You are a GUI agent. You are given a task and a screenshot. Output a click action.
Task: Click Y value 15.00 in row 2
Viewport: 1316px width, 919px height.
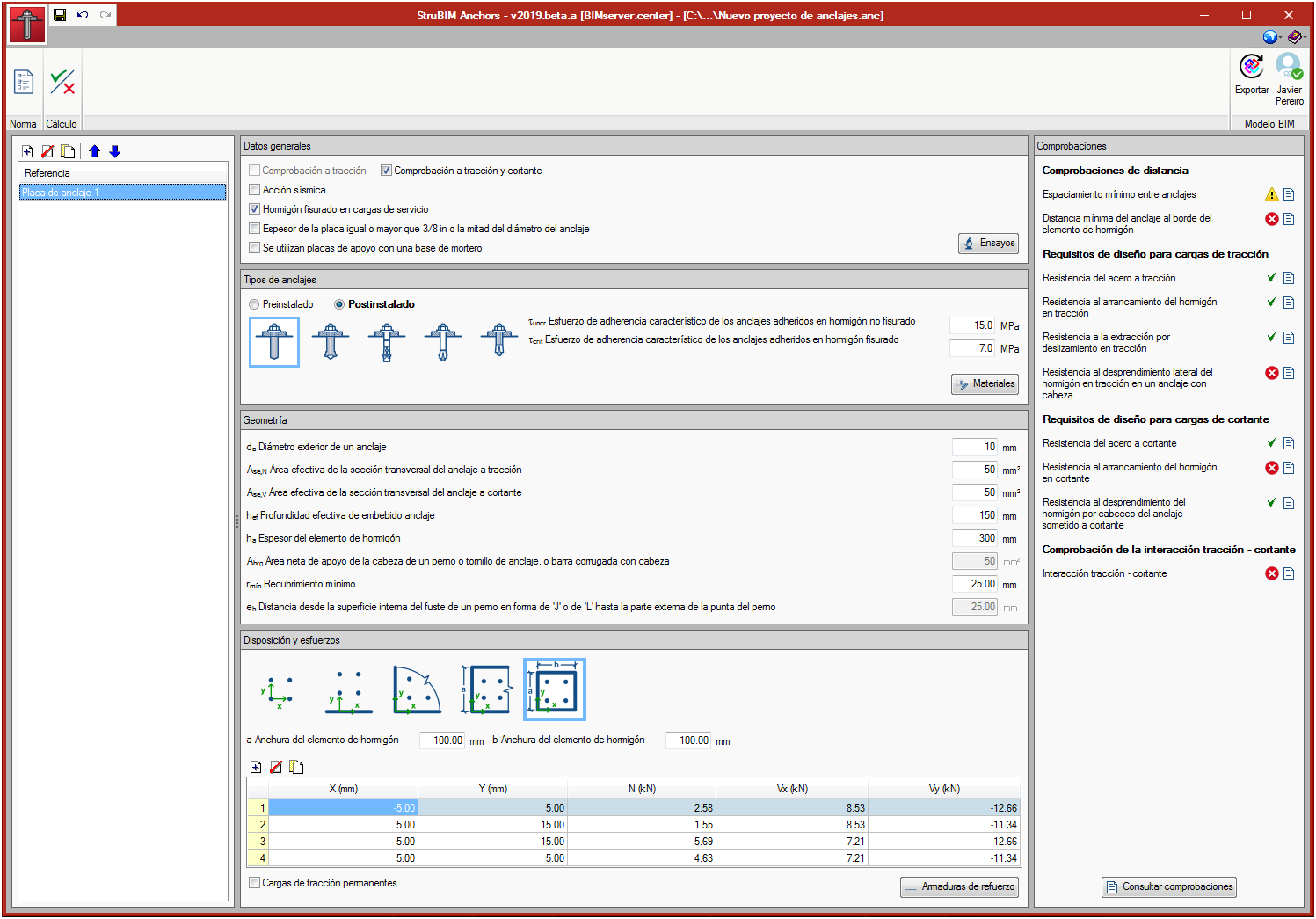pyautogui.click(x=492, y=824)
